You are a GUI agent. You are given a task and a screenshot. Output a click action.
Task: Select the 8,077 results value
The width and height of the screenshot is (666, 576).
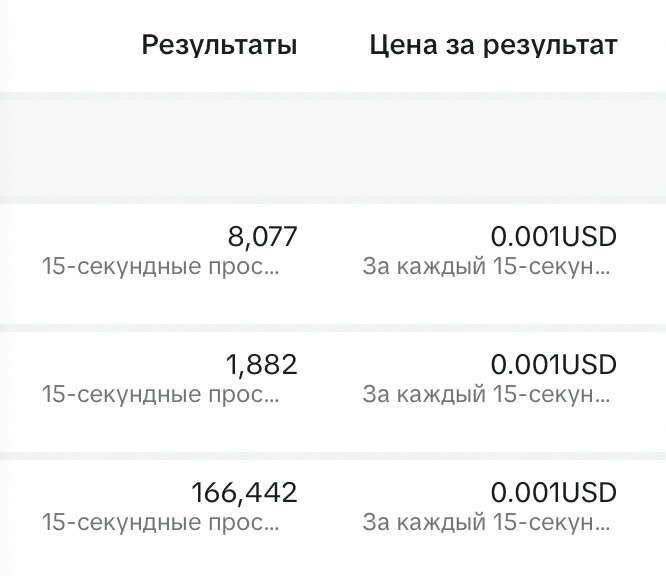(262, 237)
